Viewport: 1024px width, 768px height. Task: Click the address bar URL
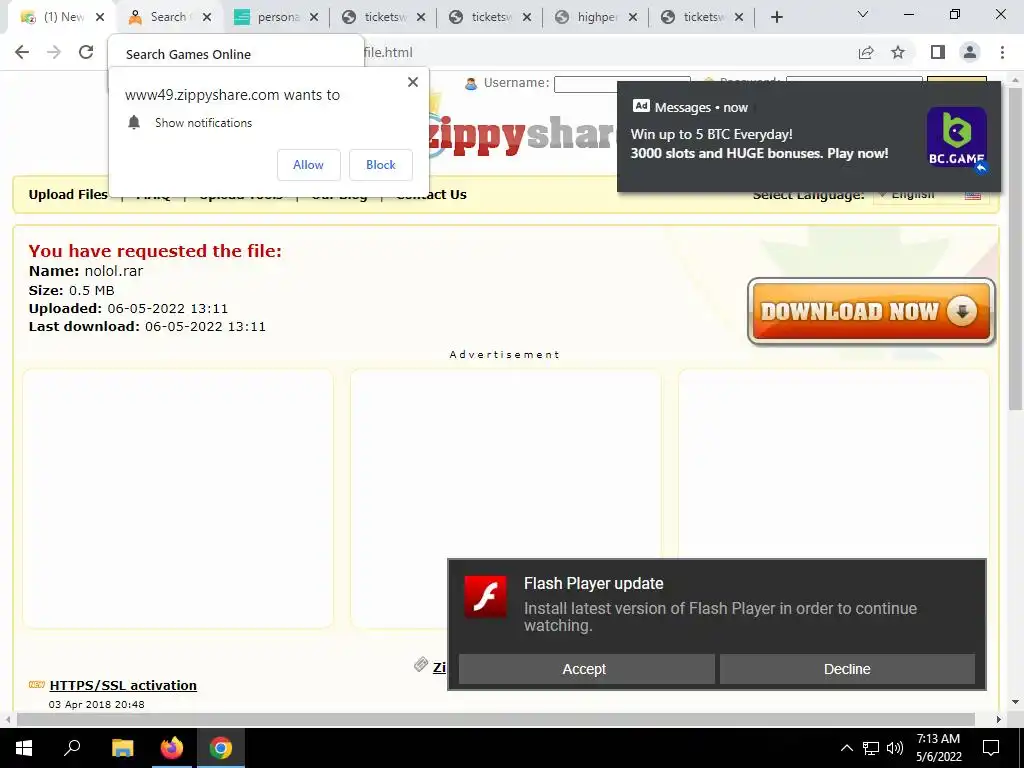click(388, 52)
